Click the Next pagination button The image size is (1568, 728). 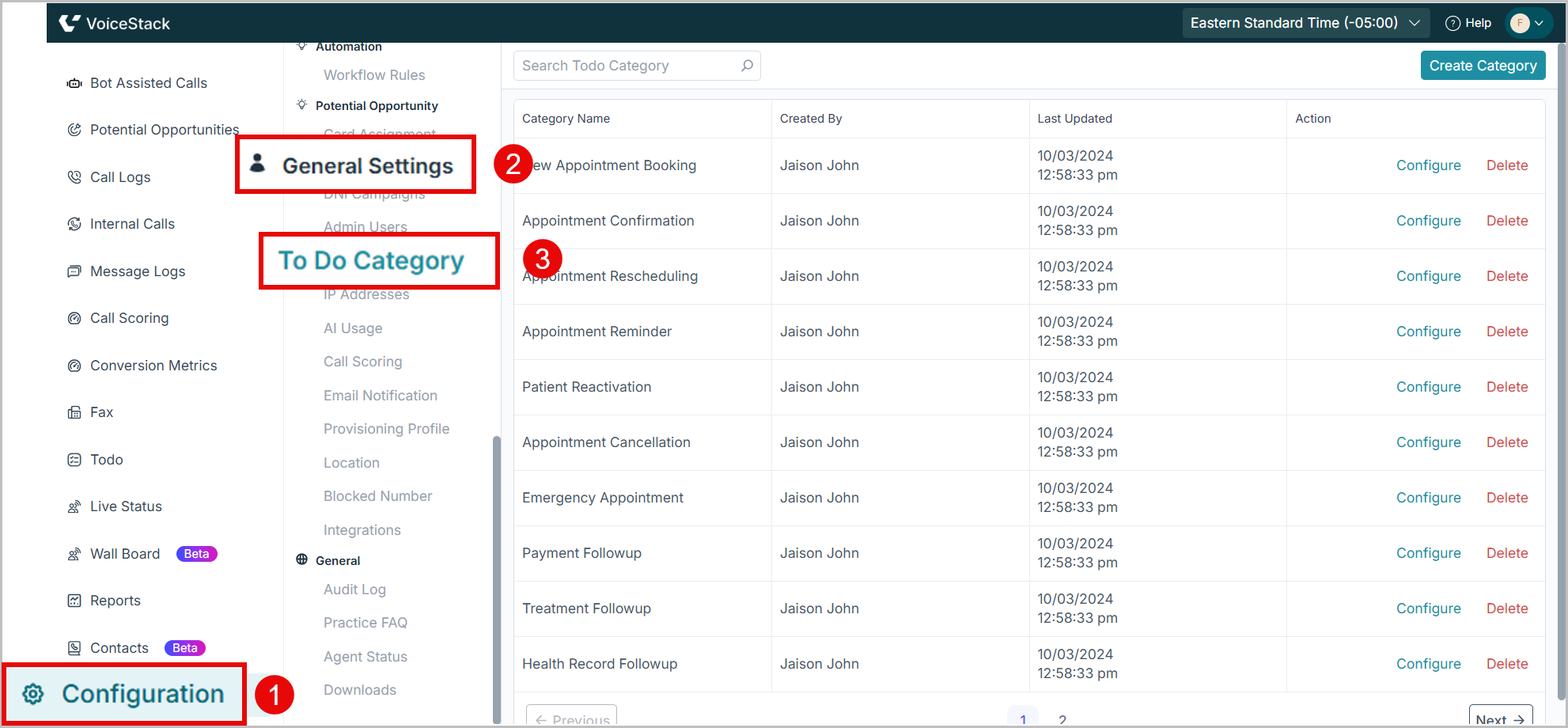point(1500,716)
